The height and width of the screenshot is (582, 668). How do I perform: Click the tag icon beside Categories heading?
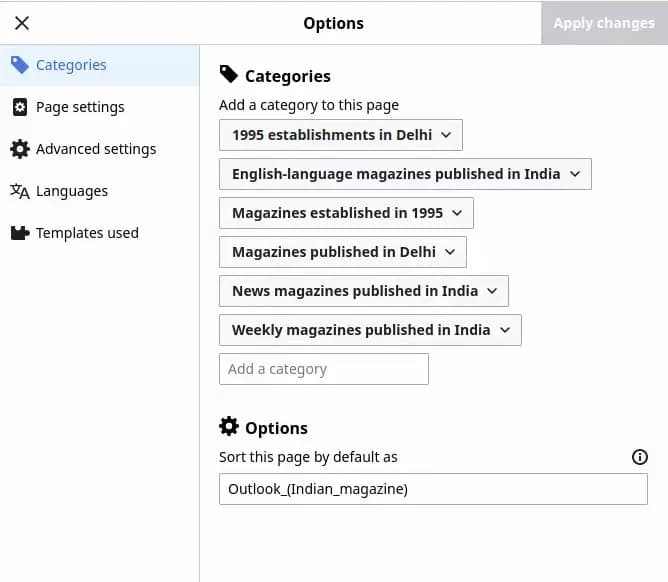point(229,74)
